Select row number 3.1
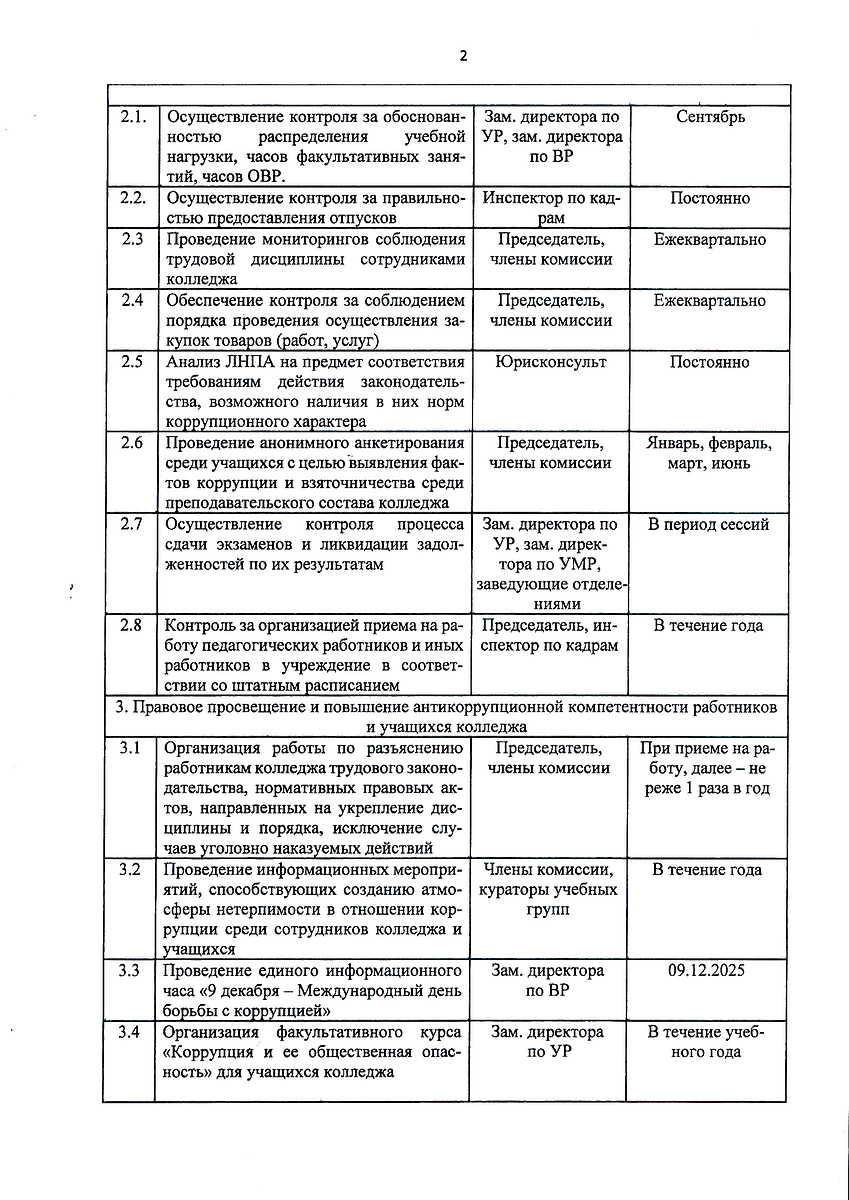849x1200 pixels. click(130, 747)
